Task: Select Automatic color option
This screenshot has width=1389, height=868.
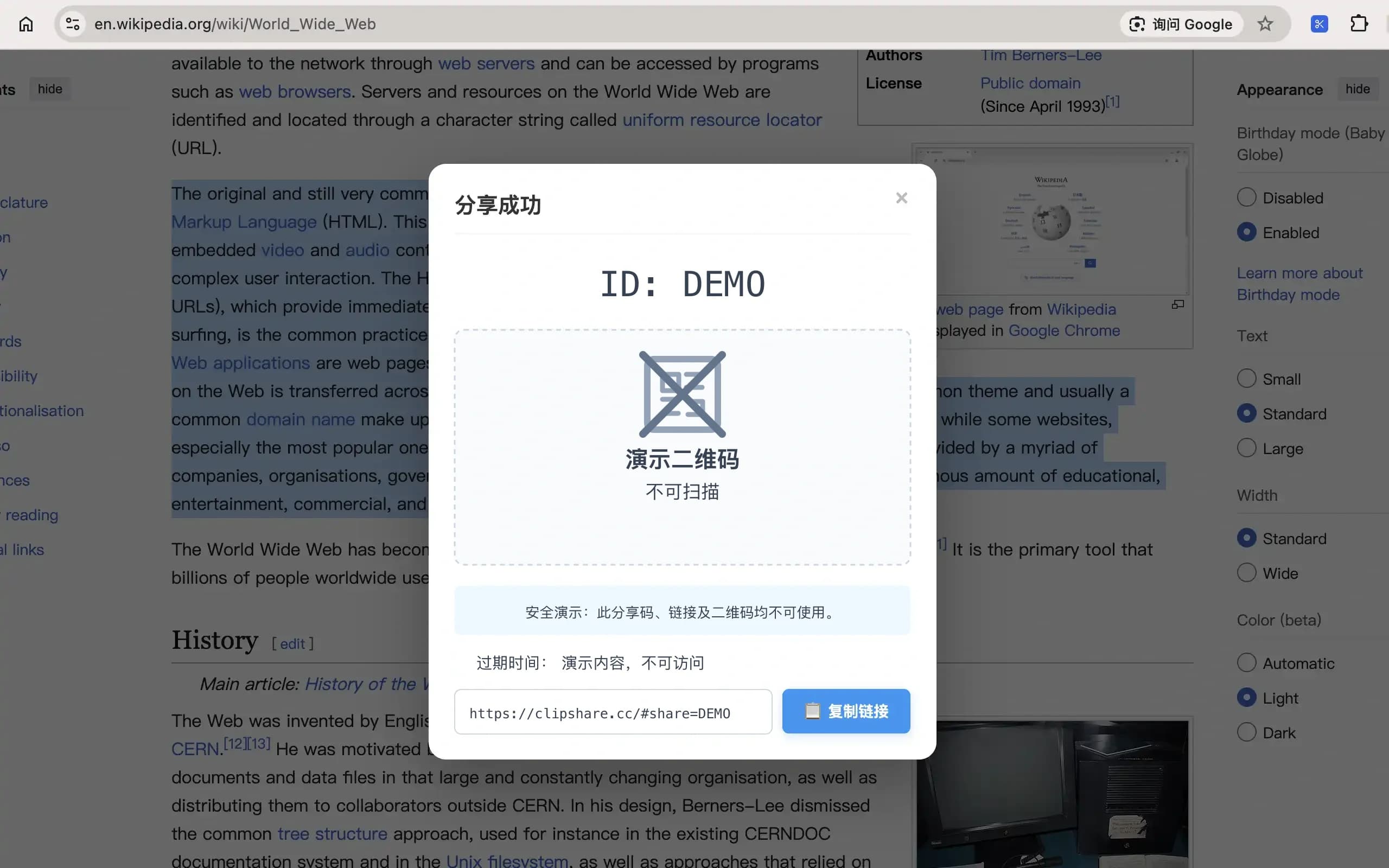Action: tap(1246, 663)
